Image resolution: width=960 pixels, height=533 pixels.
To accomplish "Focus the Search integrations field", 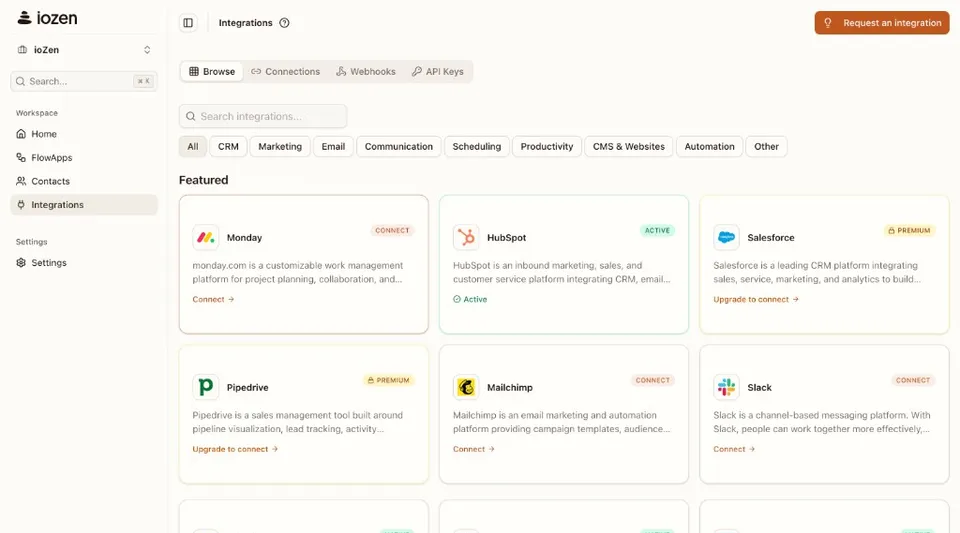I will 263,116.
